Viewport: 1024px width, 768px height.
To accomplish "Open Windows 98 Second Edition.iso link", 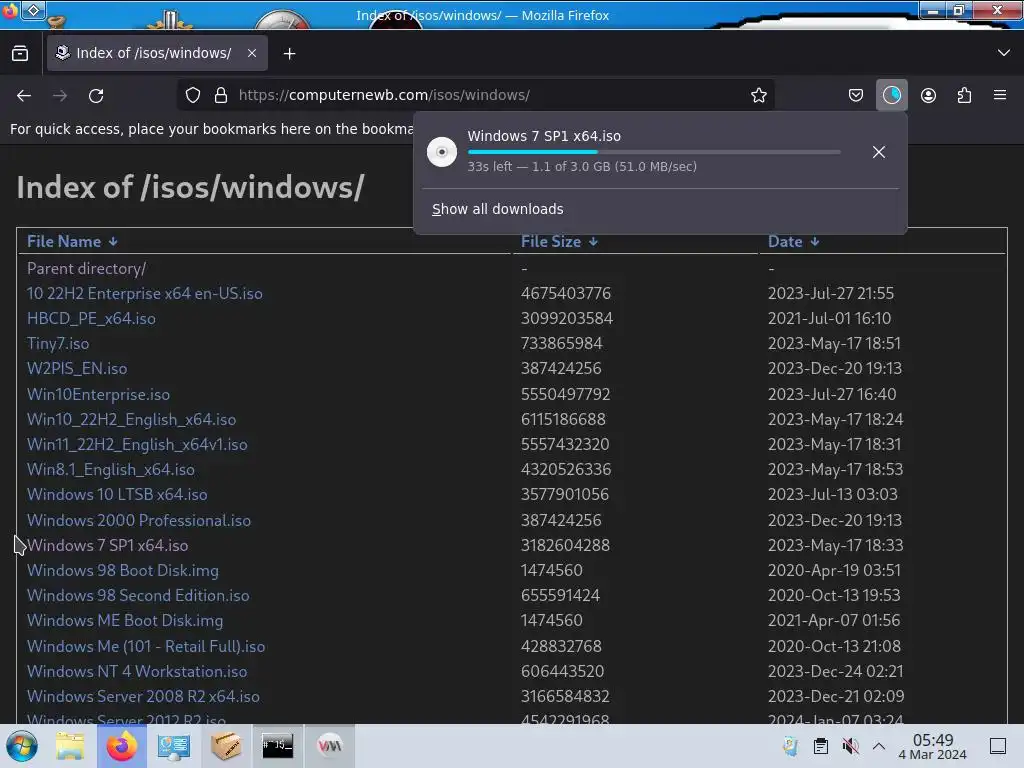I will (x=138, y=596).
